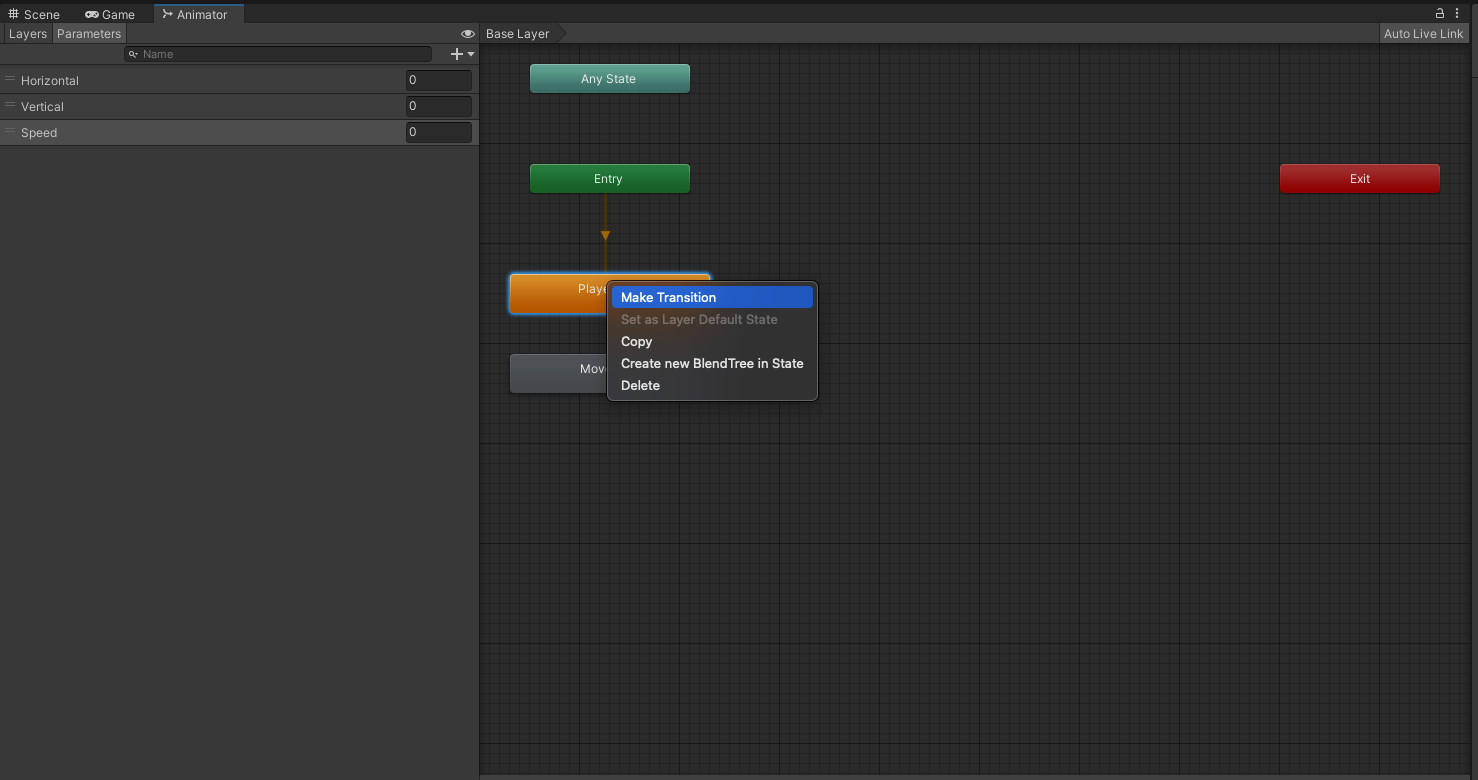Click the search magnifier icon in Name field
Image resolution: width=1478 pixels, height=780 pixels.
pos(133,54)
